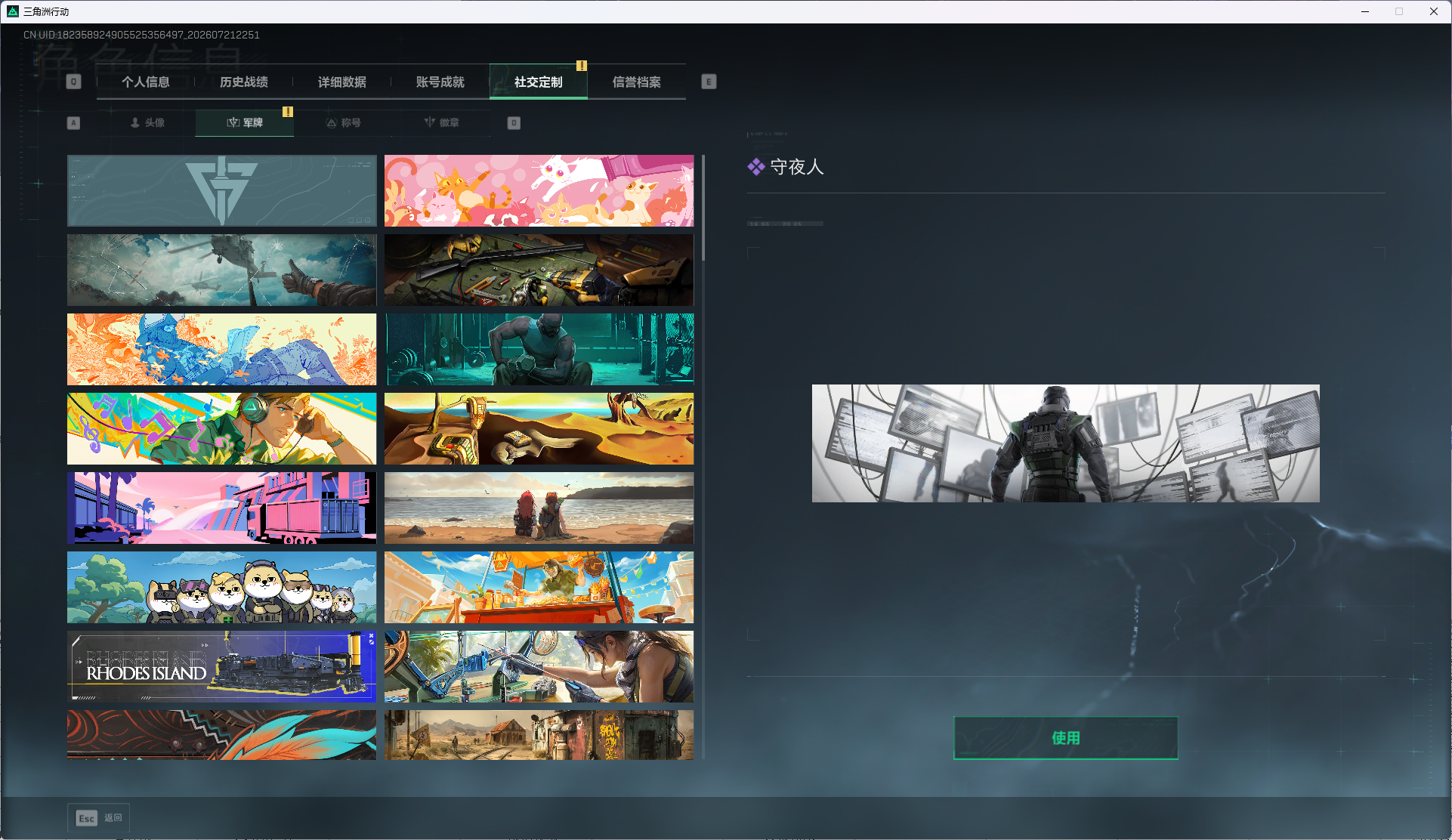Click the 使用 button to apply card

[1065, 737]
